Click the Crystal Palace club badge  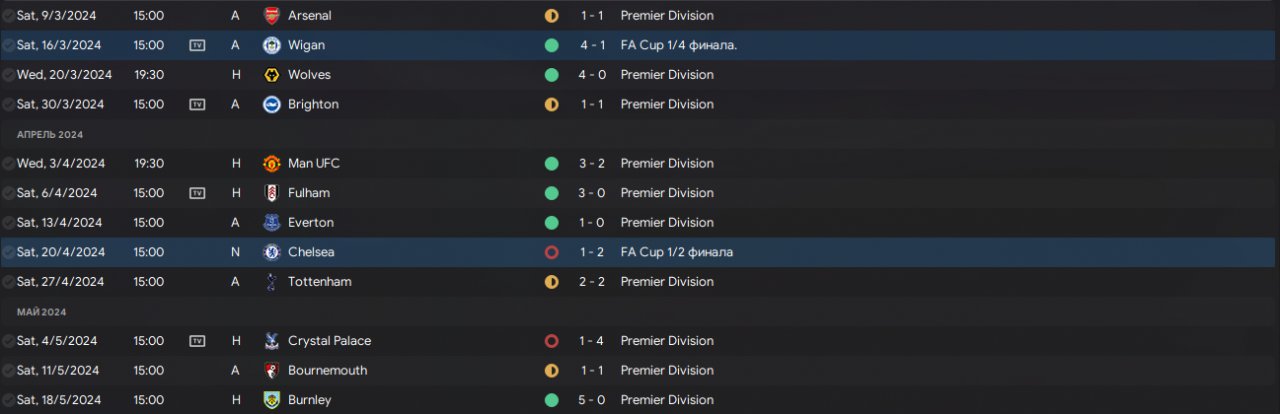click(x=271, y=341)
